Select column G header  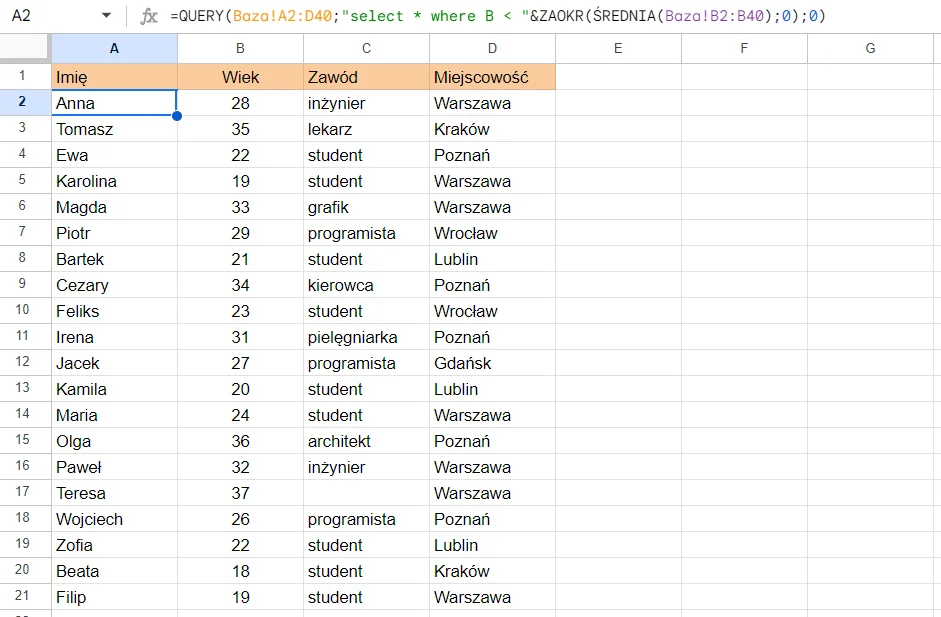pyautogui.click(x=870, y=48)
